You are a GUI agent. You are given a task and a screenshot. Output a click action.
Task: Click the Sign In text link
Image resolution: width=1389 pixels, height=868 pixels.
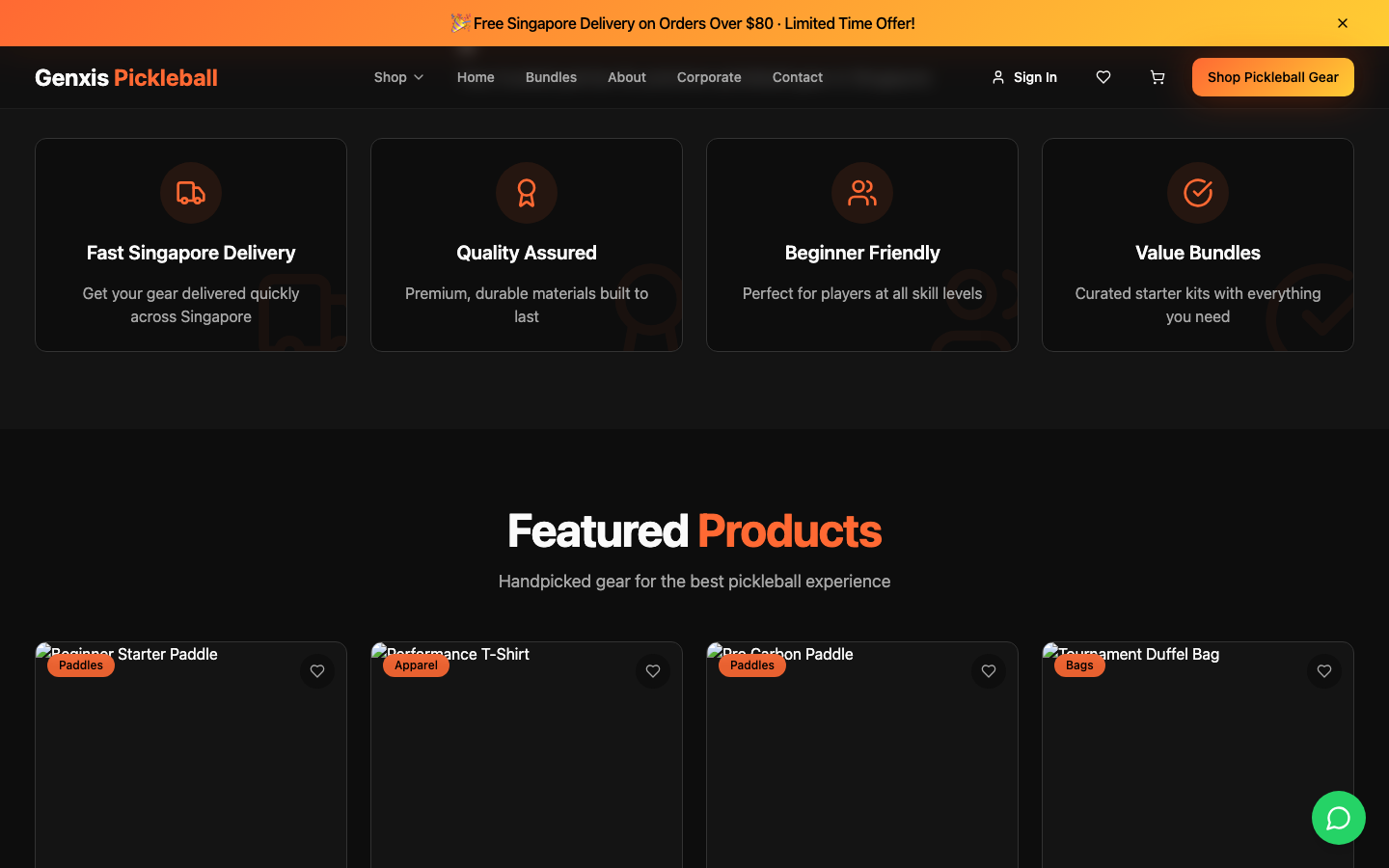[1035, 77]
